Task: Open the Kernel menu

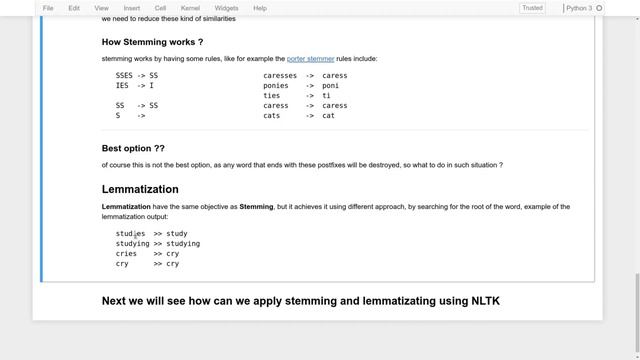Action: 190,8
